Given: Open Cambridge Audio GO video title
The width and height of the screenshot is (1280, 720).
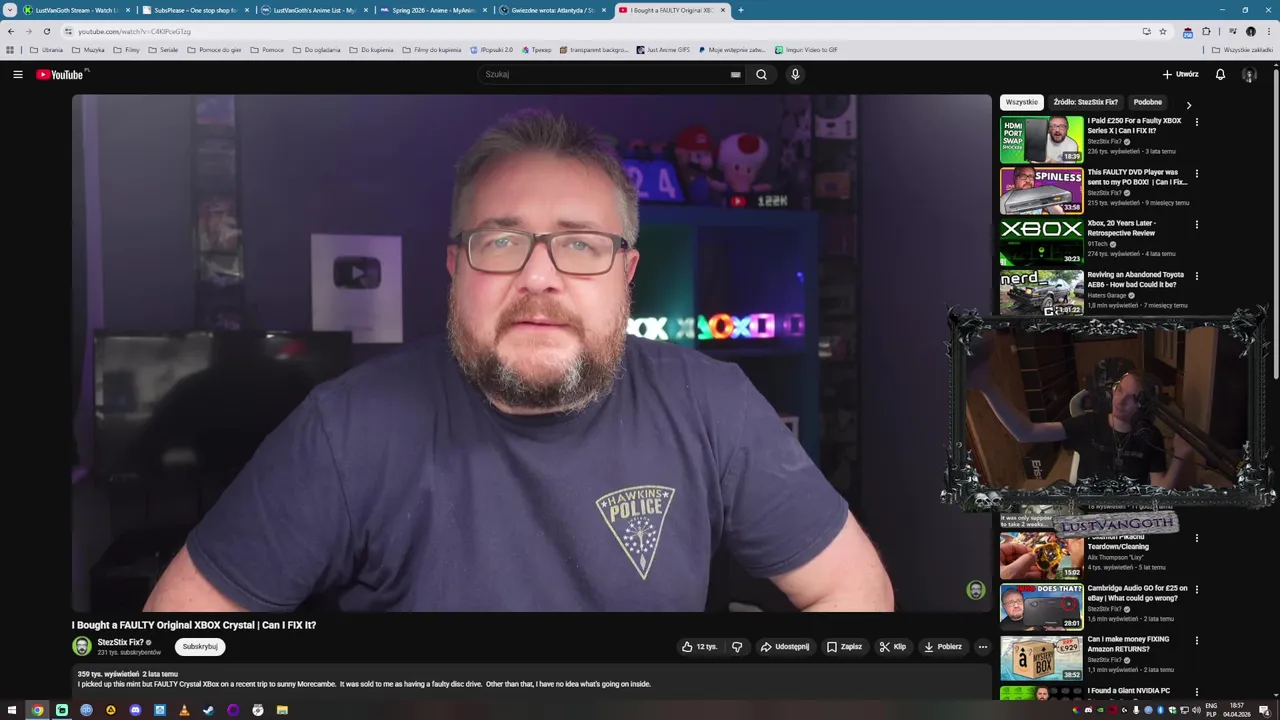Looking at the screenshot, I should coord(1137,593).
